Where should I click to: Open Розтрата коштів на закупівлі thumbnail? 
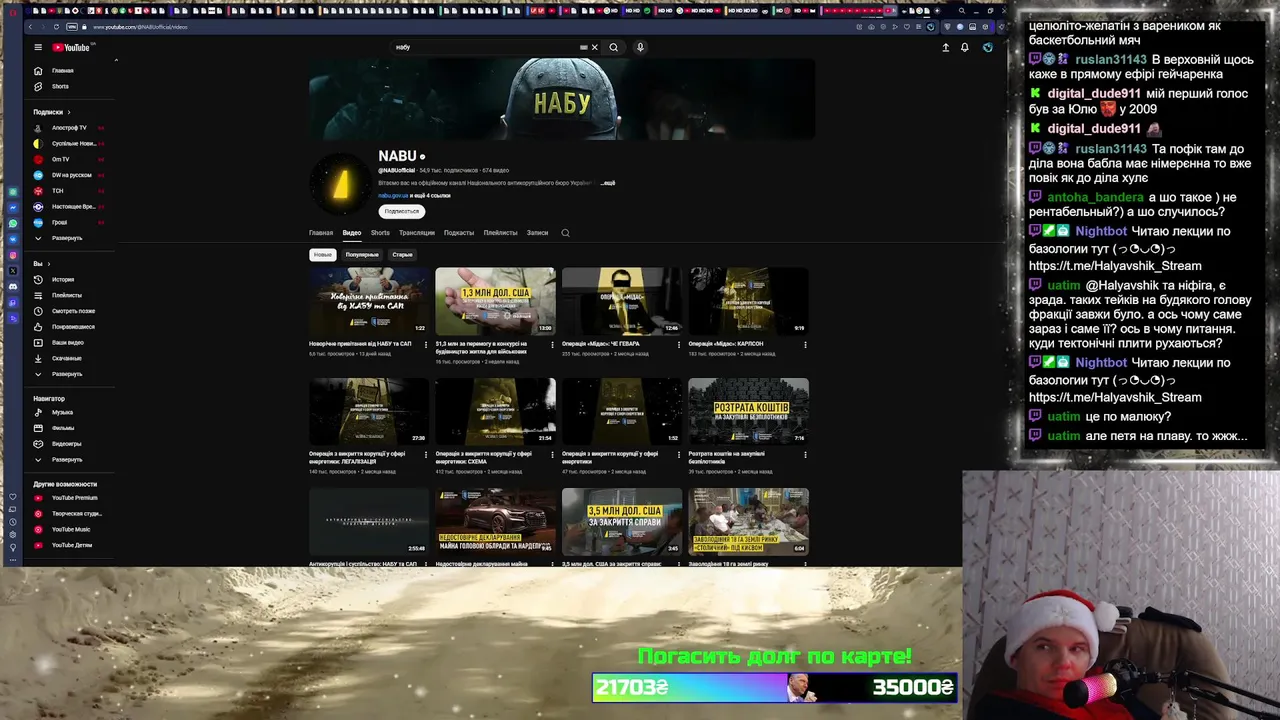click(x=748, y=411)
